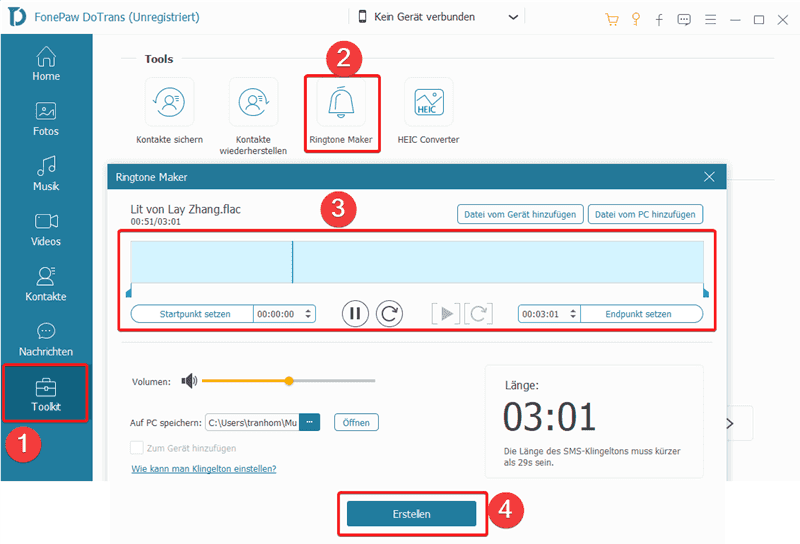The height and width of the screenshot is (544, 800).
Task: Click Endpunkt setzen button
Action: click(641, 314)
